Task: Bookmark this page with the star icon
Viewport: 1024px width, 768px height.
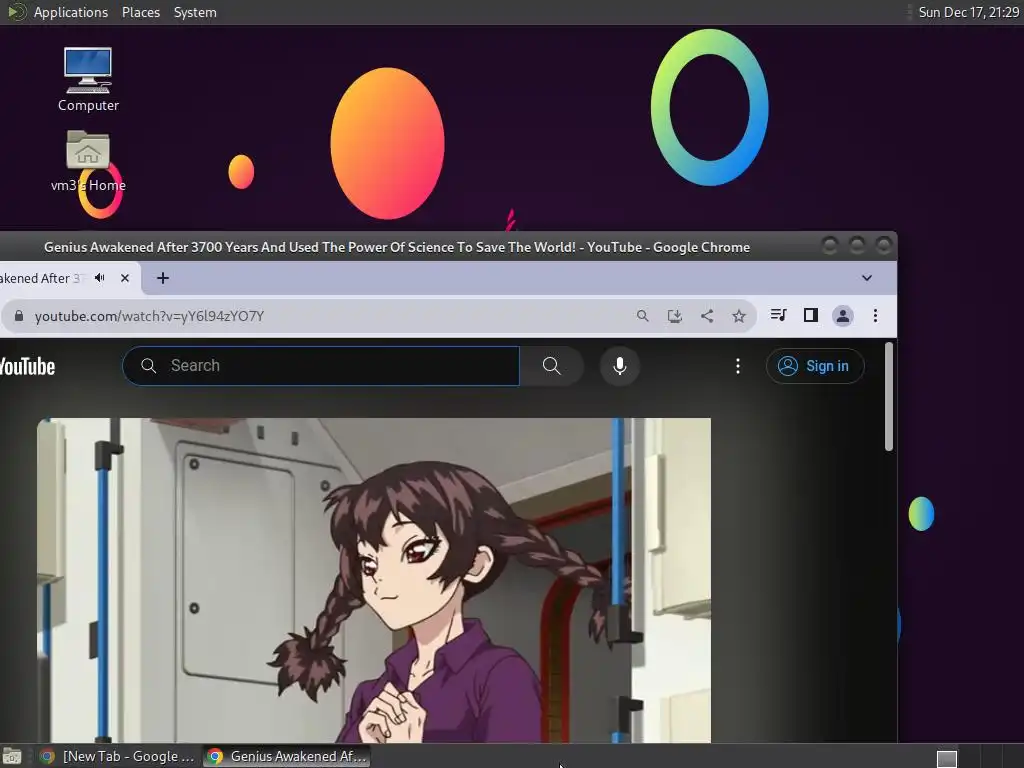Action: pos(739,316)
